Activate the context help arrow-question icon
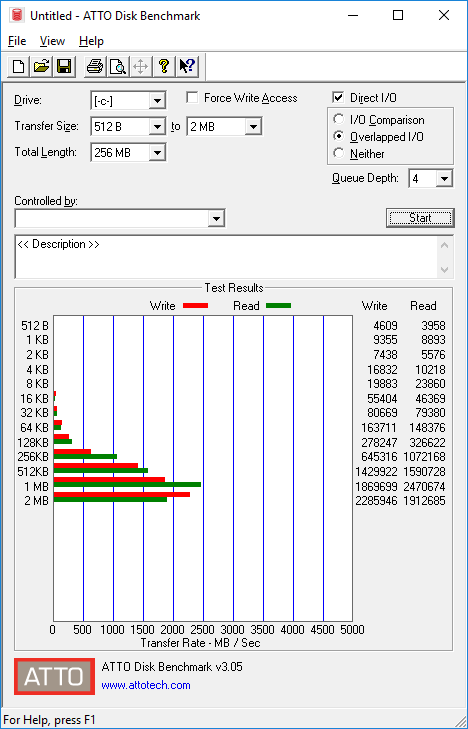Image resolution: width=468 pixels, height=729 pixels. click(x=188, y=66)
